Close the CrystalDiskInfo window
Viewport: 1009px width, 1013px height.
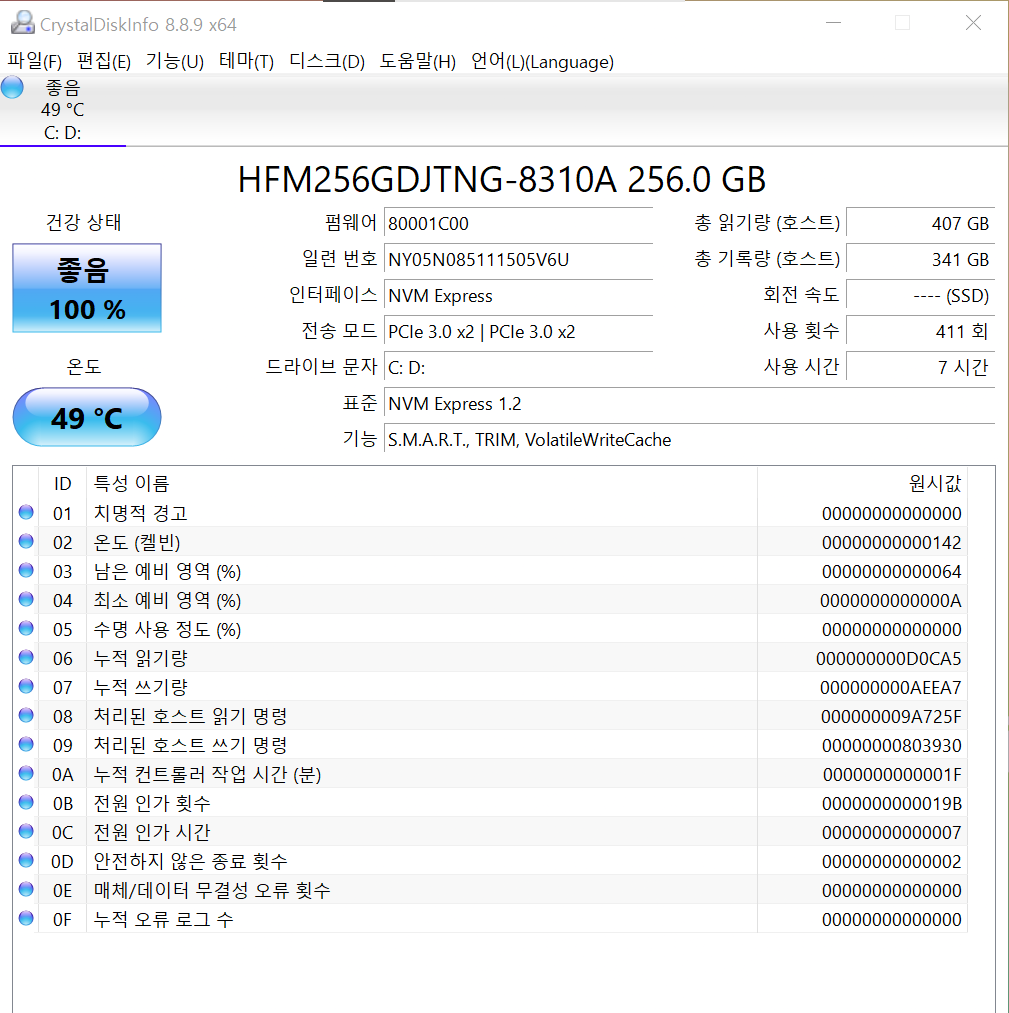(x=973, y=23)
